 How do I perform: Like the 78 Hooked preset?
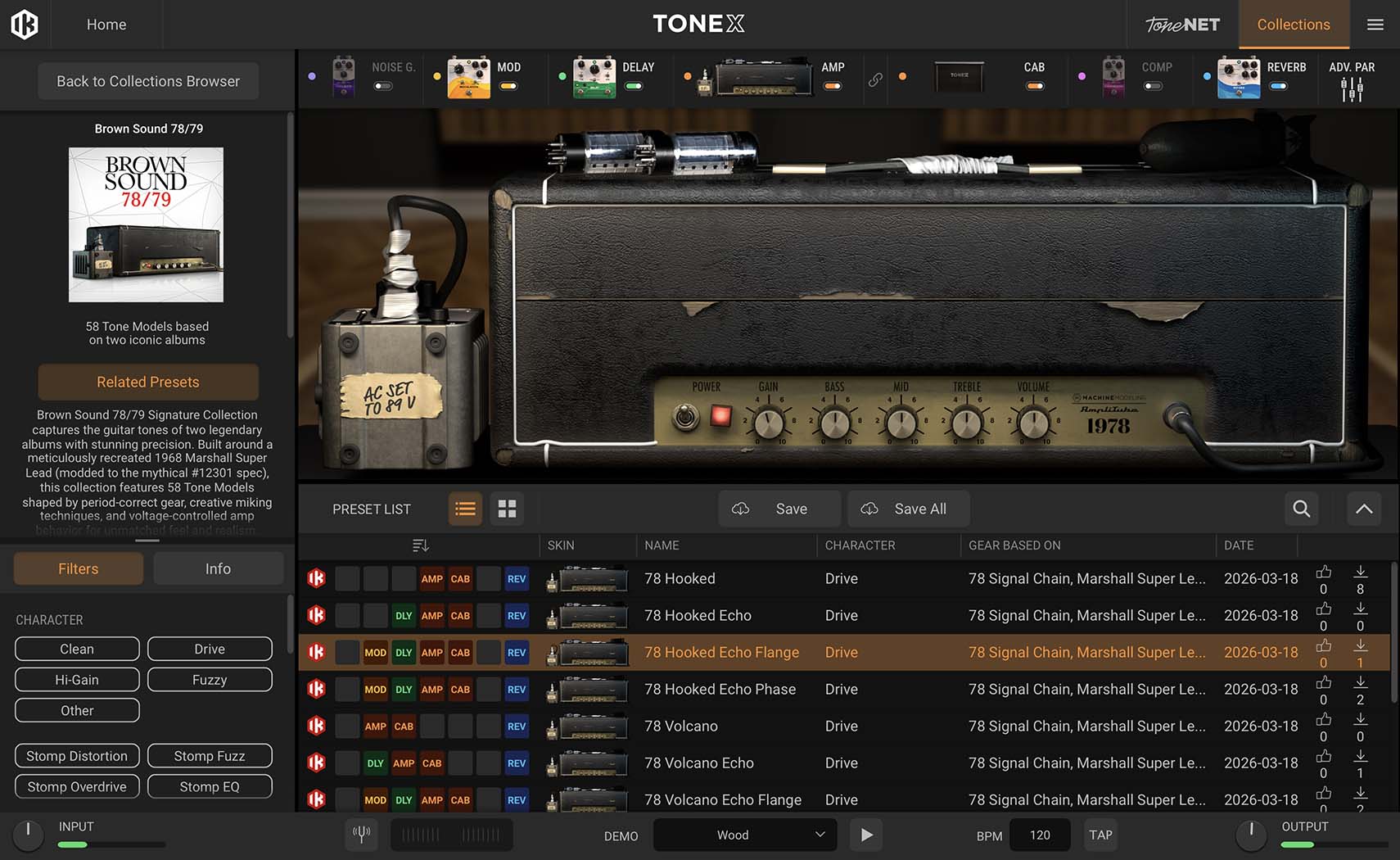[1323, 572]
